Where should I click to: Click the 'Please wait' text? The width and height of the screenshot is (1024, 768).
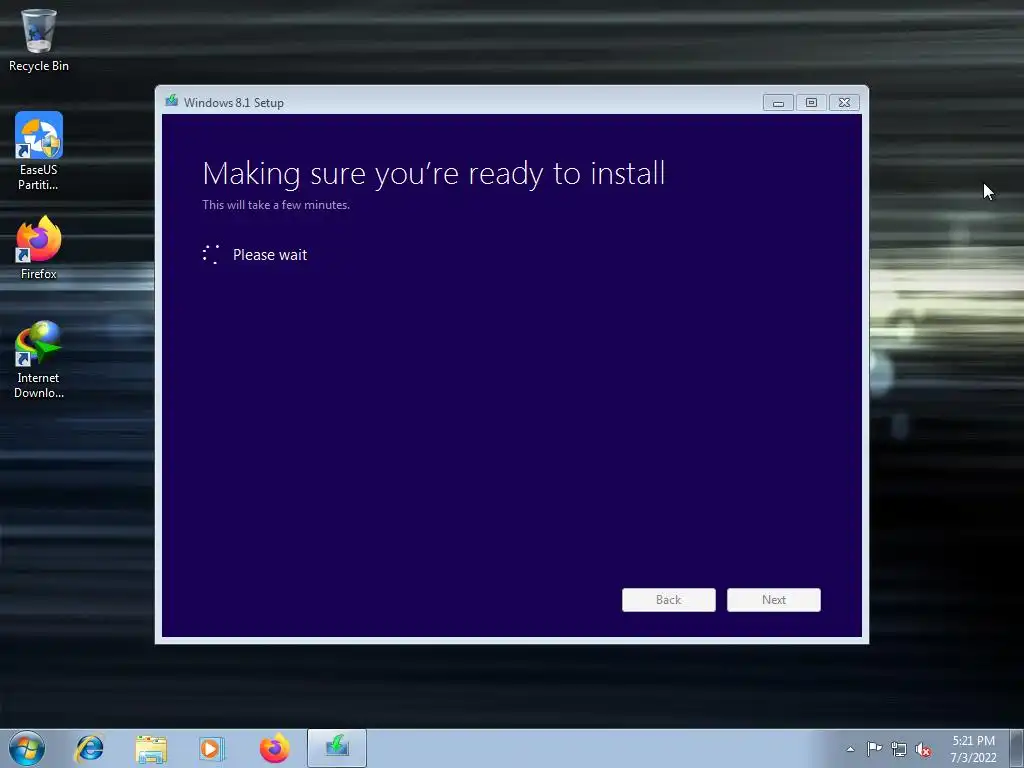pyautogui.click(x=270, y=255)
